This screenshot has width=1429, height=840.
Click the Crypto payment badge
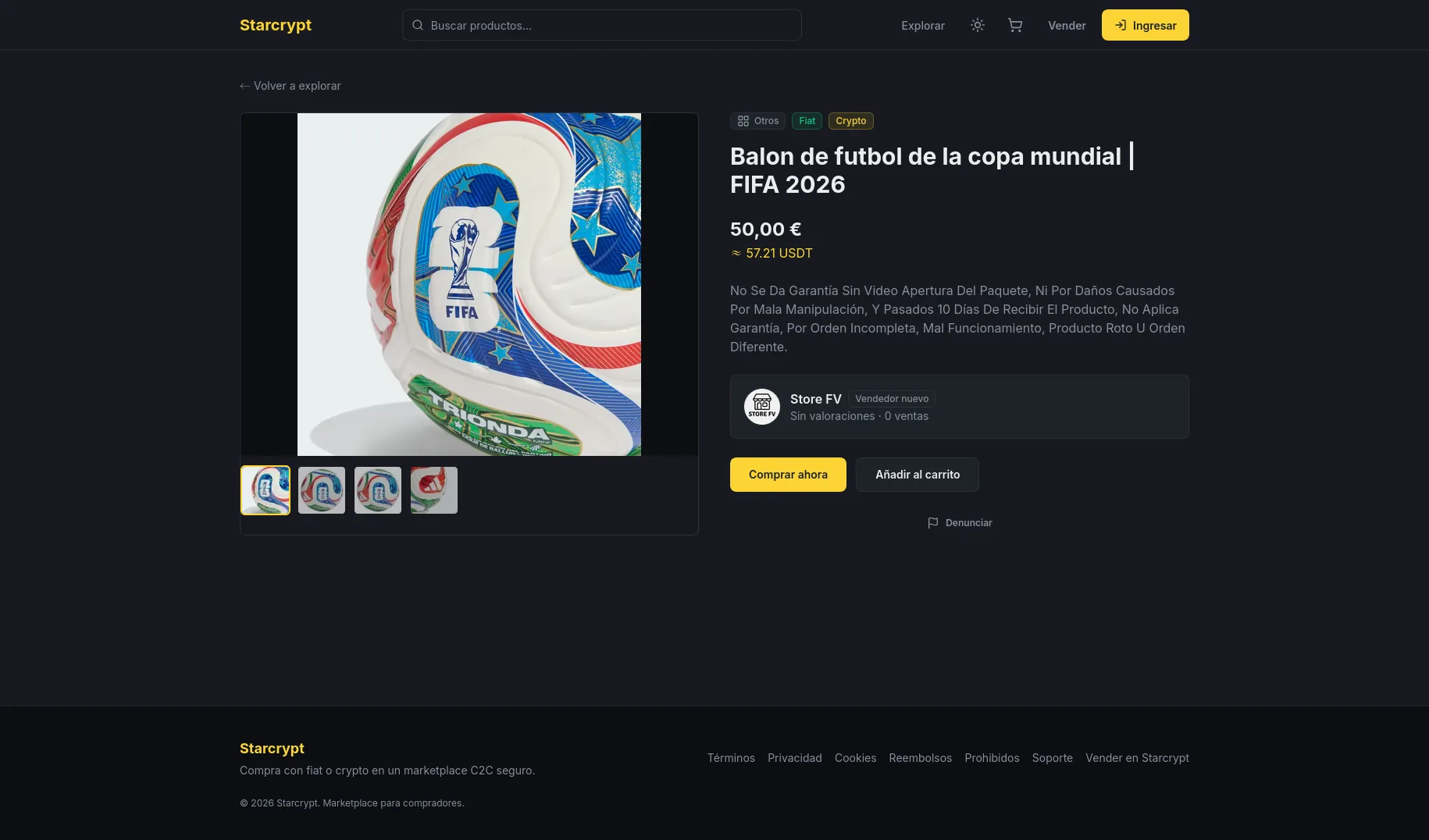coord(850,121)
